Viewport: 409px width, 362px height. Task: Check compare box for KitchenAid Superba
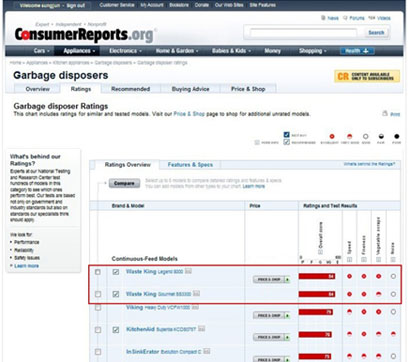(98, 330)
